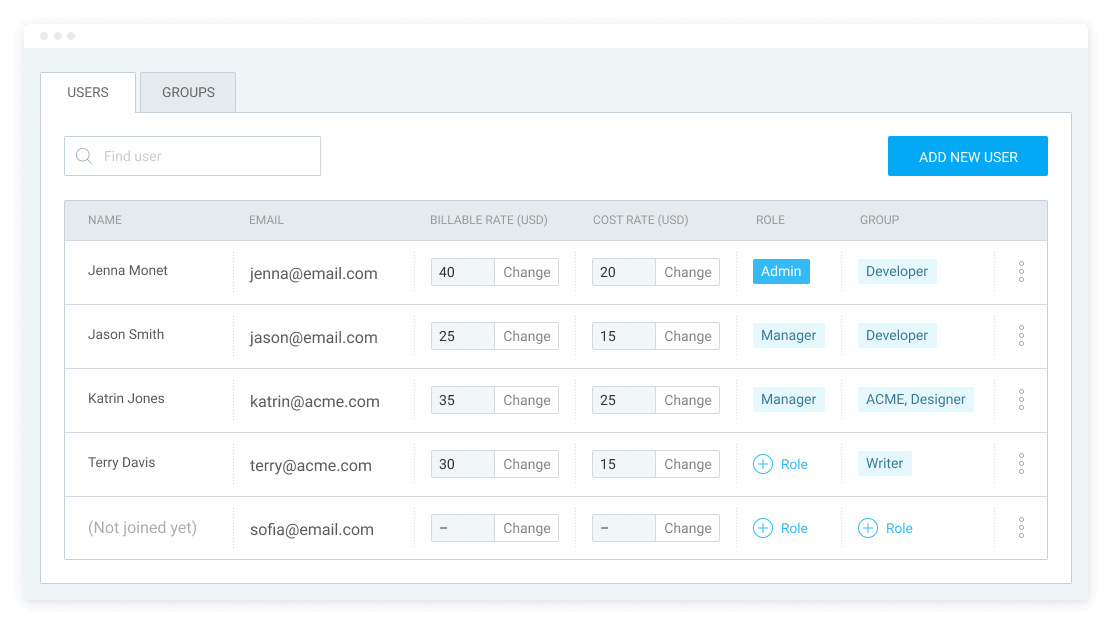The image size is (1112, 624).
Task: Open the three-dot menu for Terry Davis
Action: [x=1021, y=464]
